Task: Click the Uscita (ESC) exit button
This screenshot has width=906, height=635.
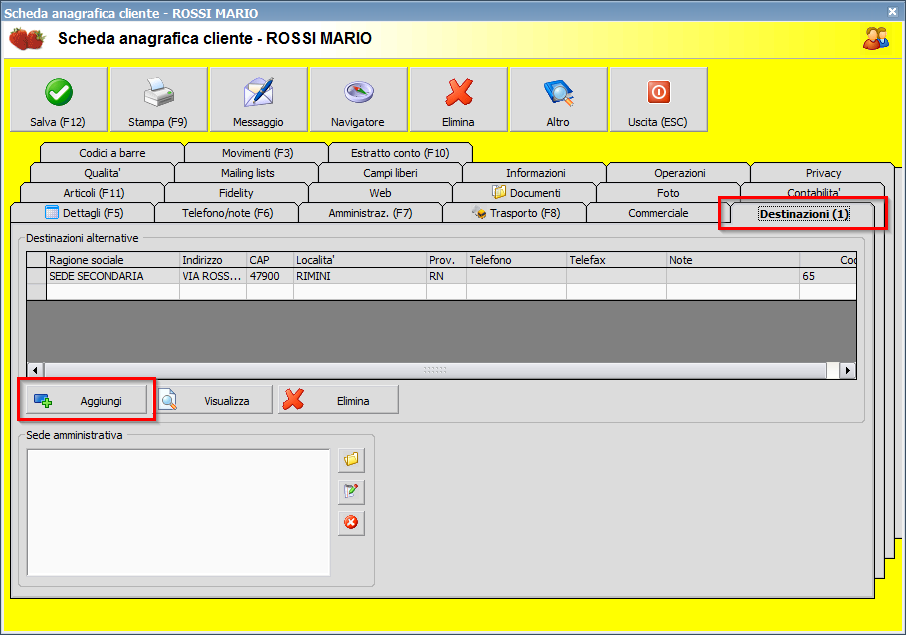Action: [658, 99]
